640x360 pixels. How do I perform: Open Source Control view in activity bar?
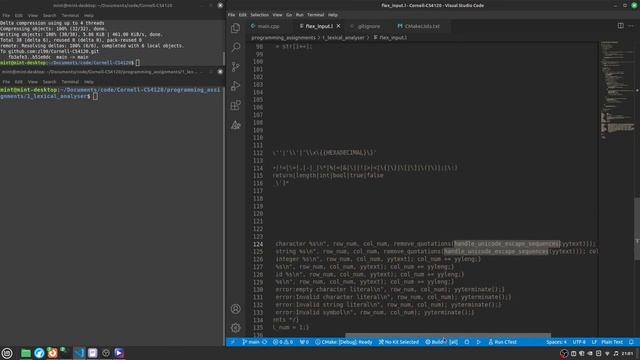click(236, 67)
